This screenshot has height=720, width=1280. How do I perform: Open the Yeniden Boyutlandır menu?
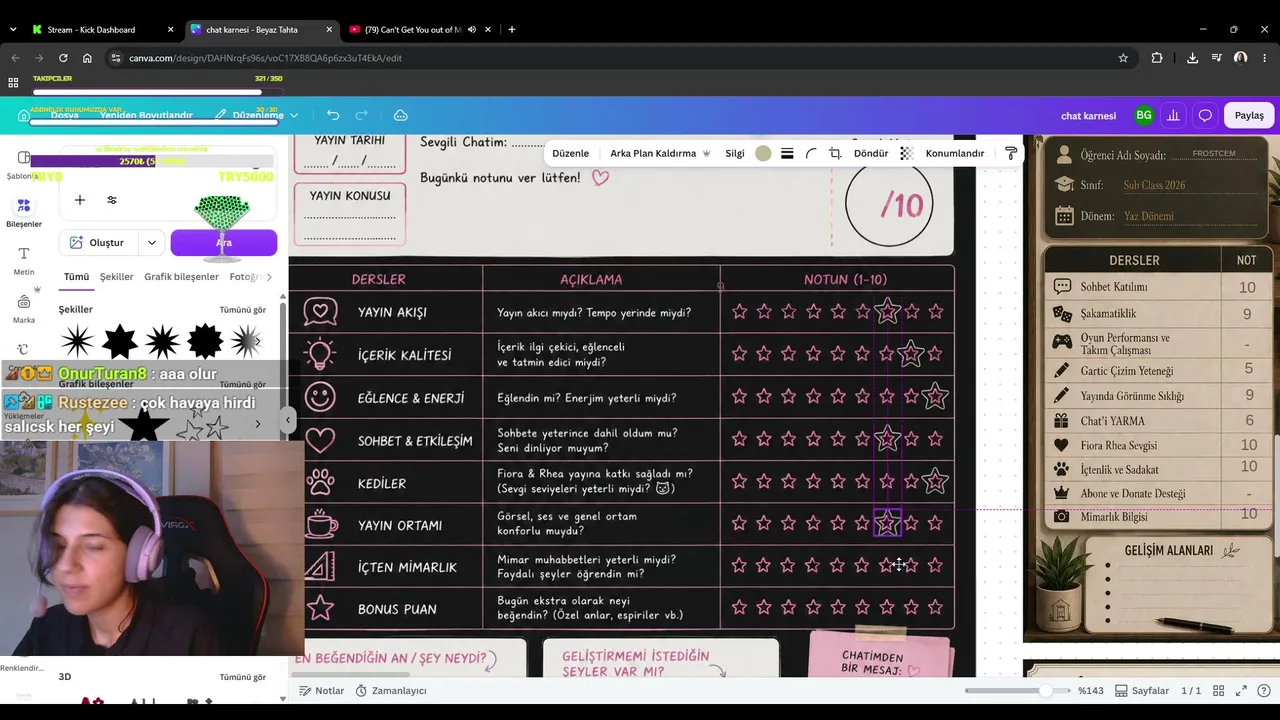click(x=146, y=115)
